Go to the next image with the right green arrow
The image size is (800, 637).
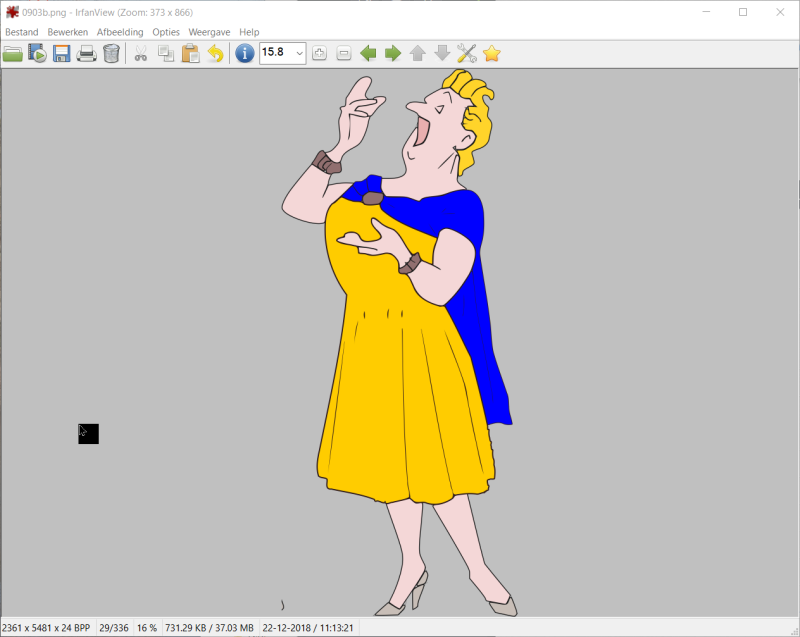tap(393, 54)
